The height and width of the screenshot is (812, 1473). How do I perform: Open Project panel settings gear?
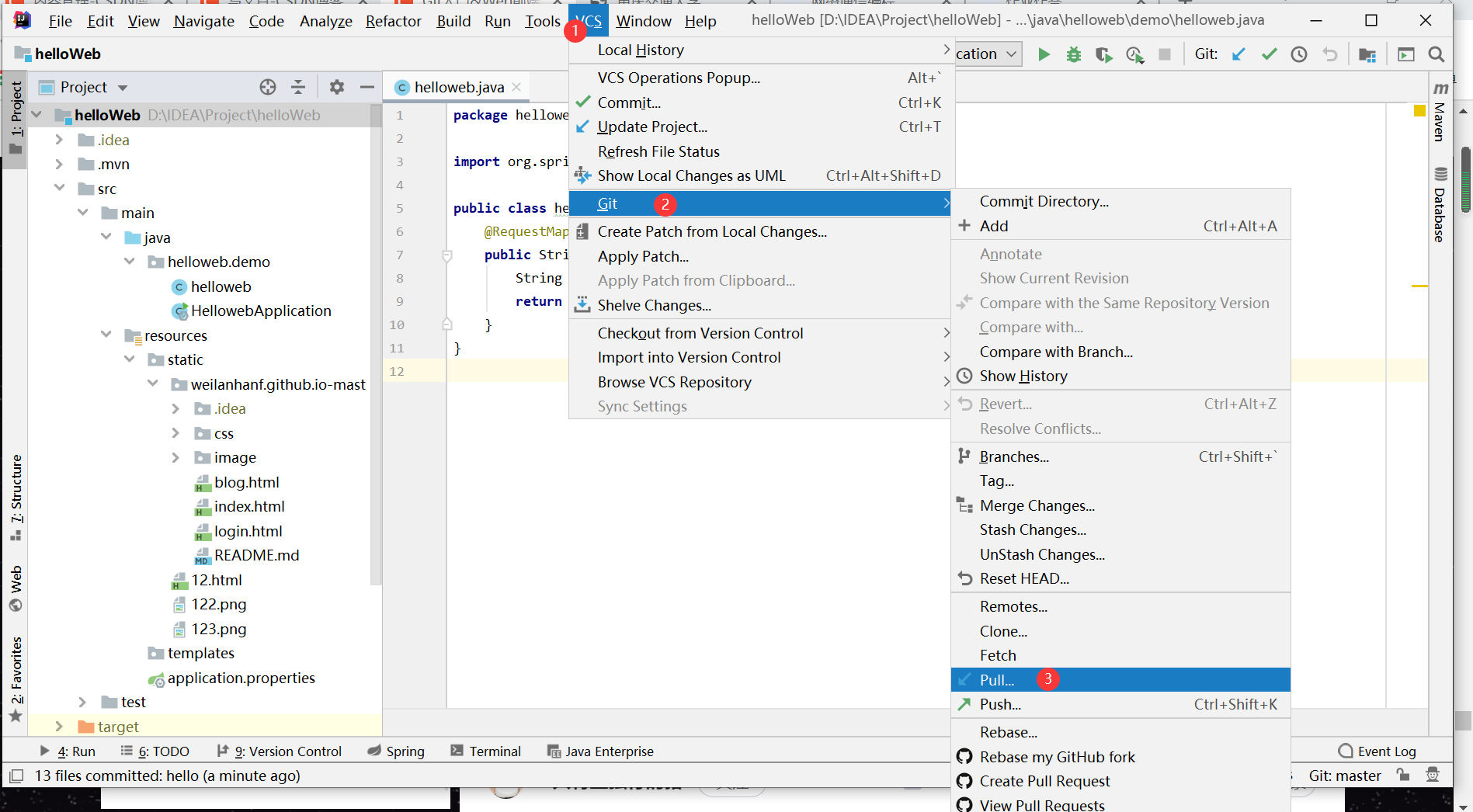coord(336,87)
